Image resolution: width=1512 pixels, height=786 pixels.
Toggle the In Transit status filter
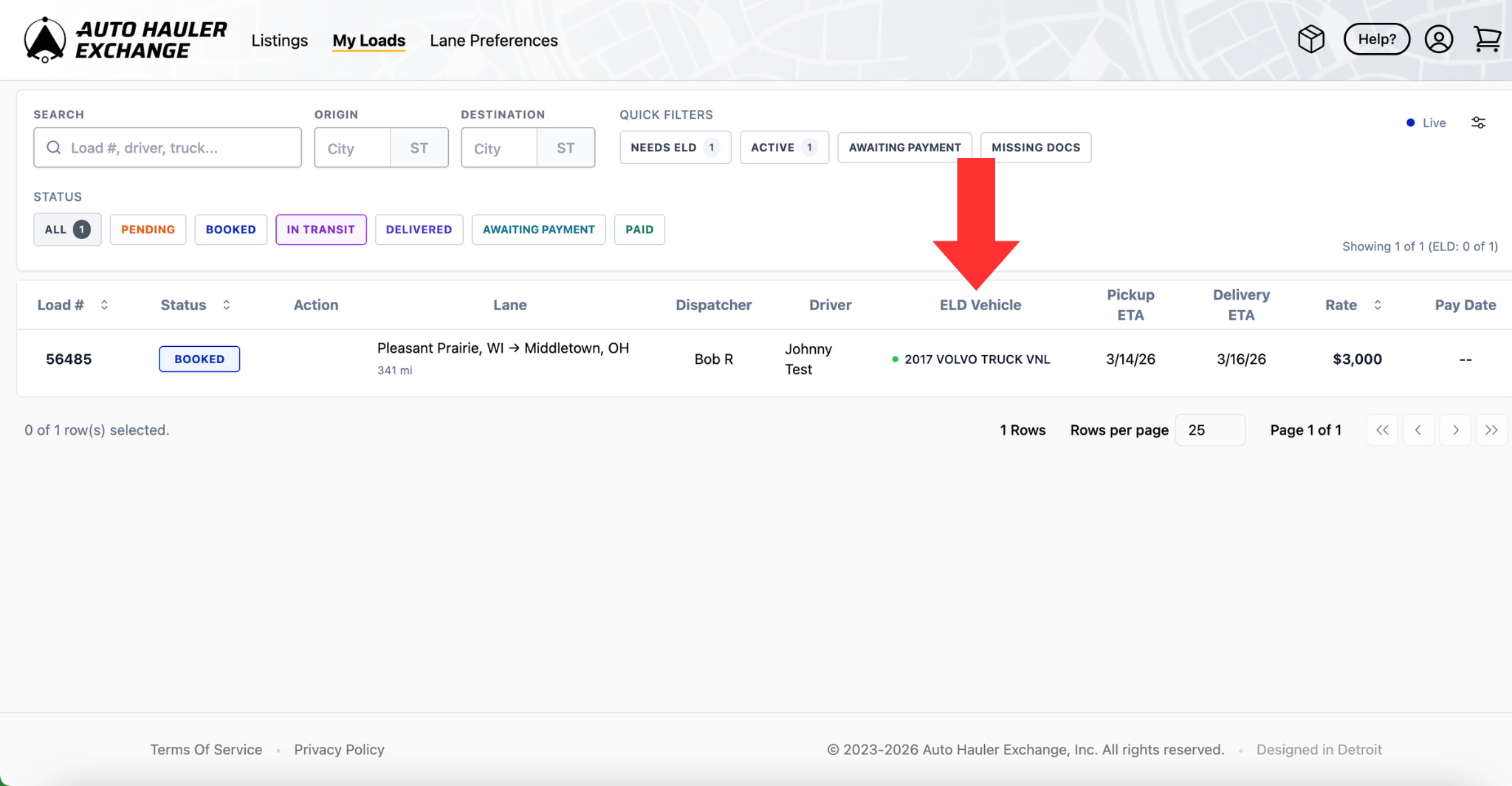pos(320,230)
